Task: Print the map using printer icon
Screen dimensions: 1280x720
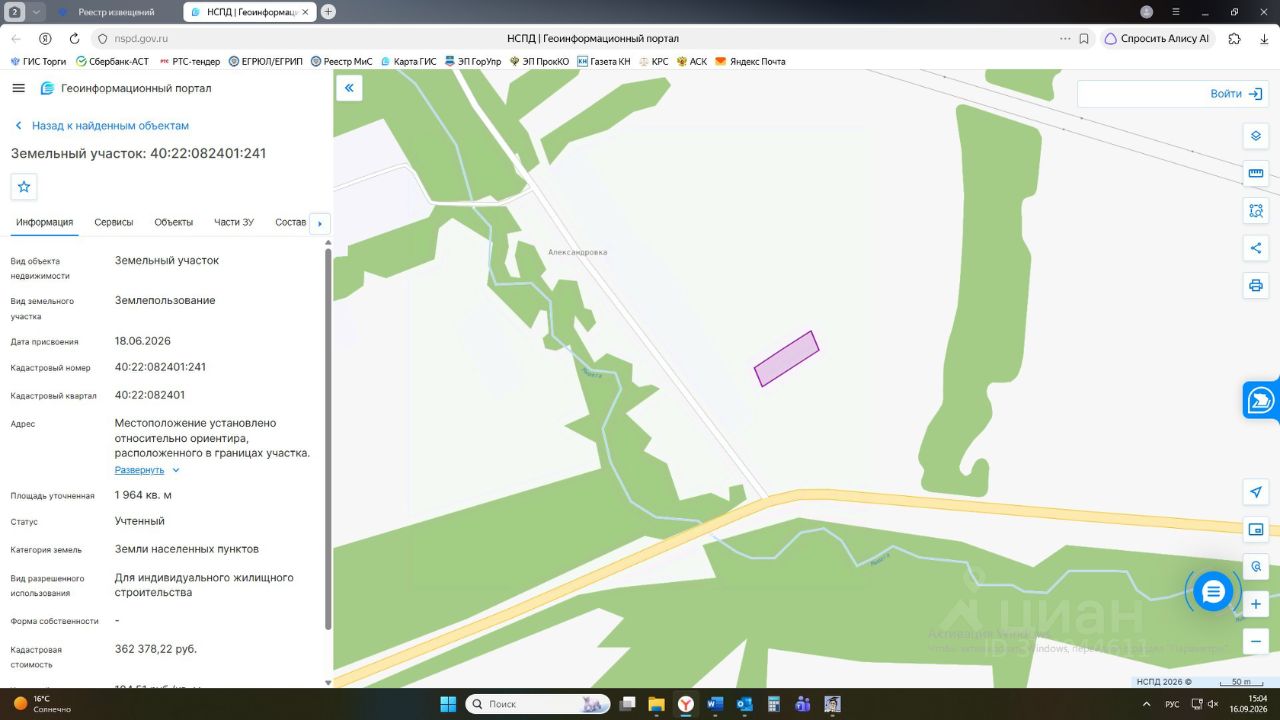Action: [1256, 286]
